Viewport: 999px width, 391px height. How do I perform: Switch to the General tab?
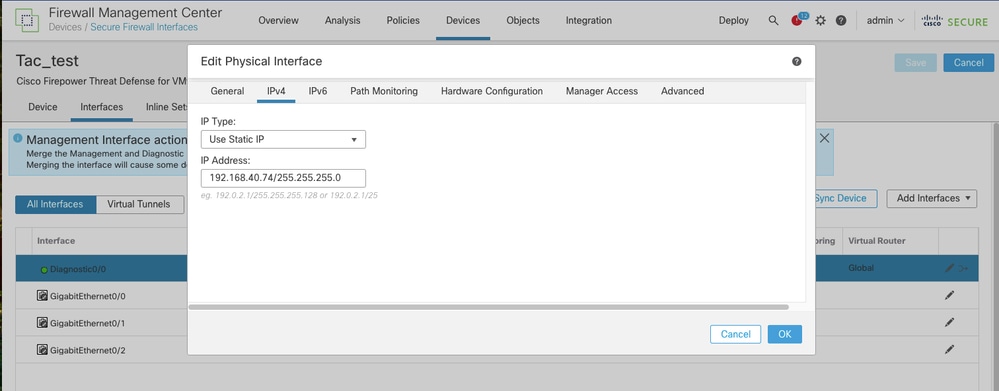click(227, 91)
